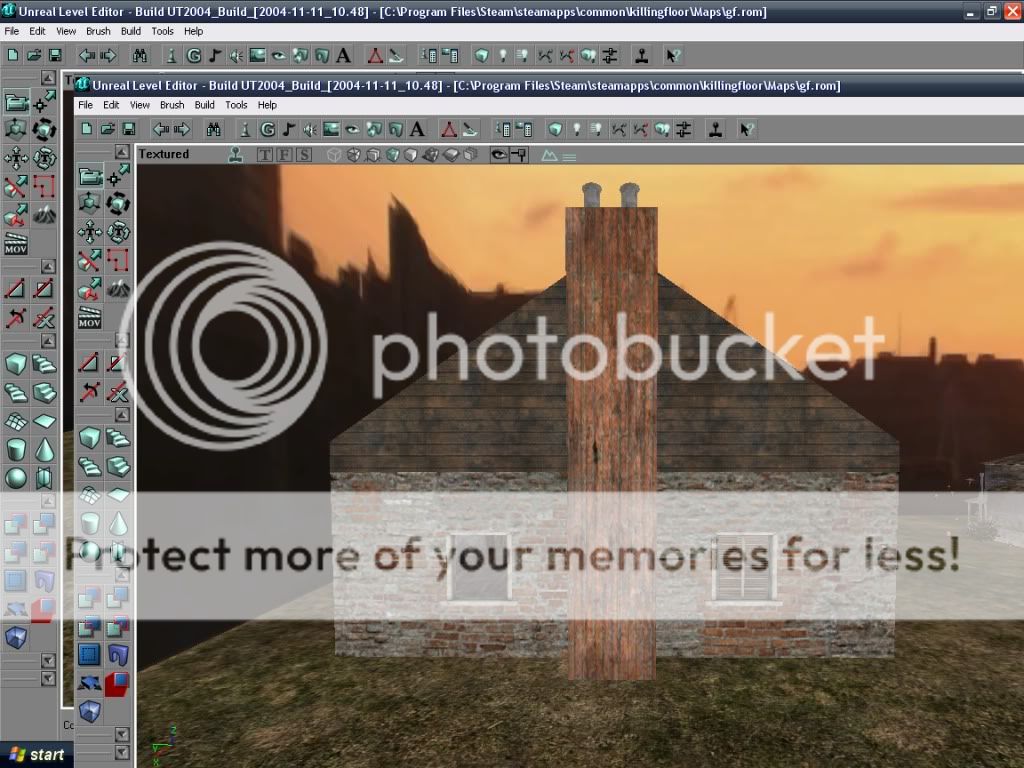Click the Redo arrow in back window toolbar
Viewport: 1024px width, 768px height.
click(x=108, y=55)
